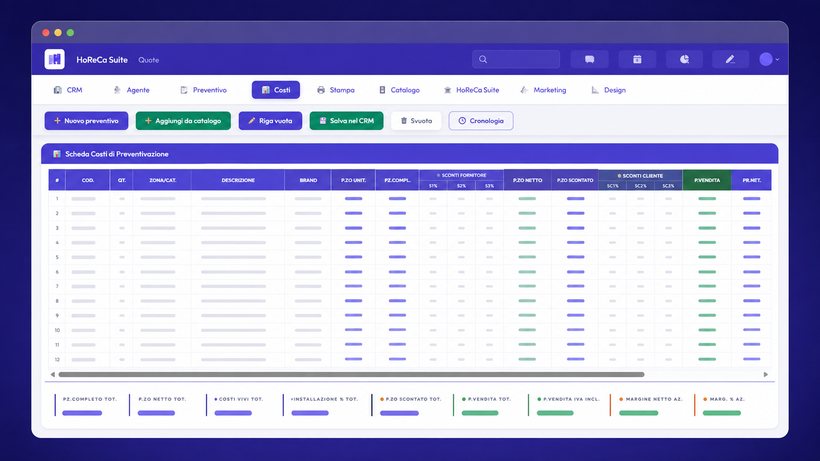Viewport: 820px width, 461px height.
Task: Select the Costi tab
Action: pyautogui.click(x=276, y=90)
